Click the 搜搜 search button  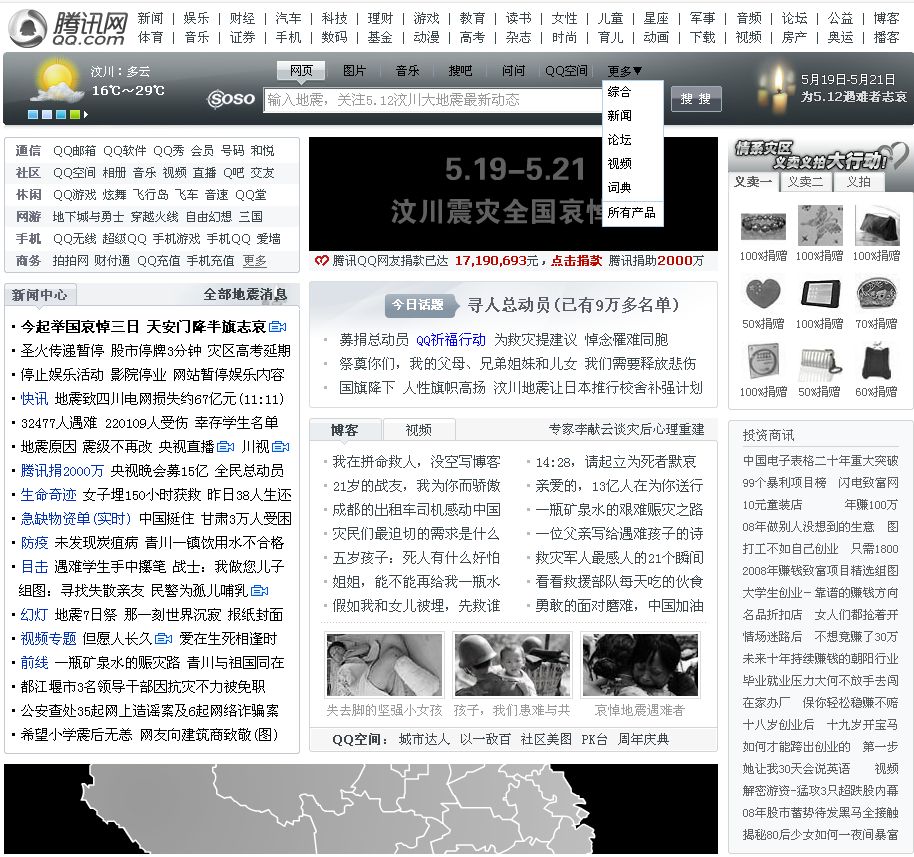pos(696,99)
